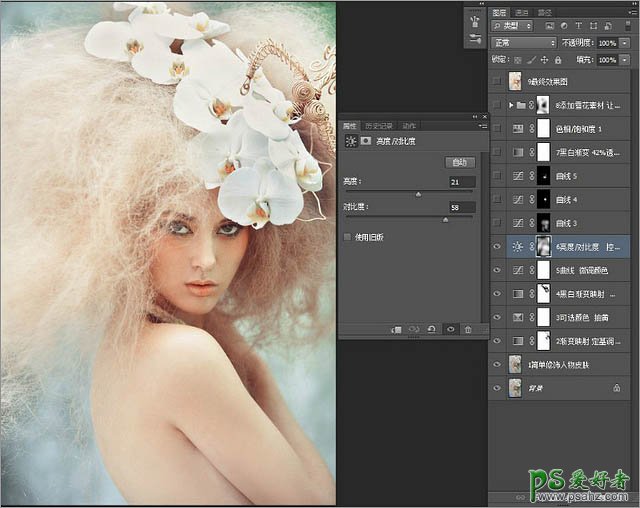Select the layer mask icon in Properties
The image size is (640, 508).
[368, 142]
